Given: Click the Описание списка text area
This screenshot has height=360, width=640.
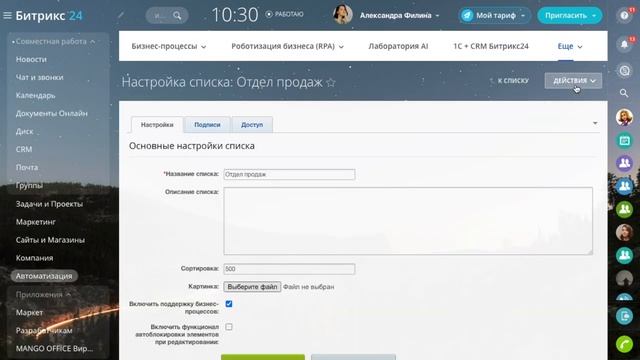Looking at the screenshot, I should tap(408, 221).
